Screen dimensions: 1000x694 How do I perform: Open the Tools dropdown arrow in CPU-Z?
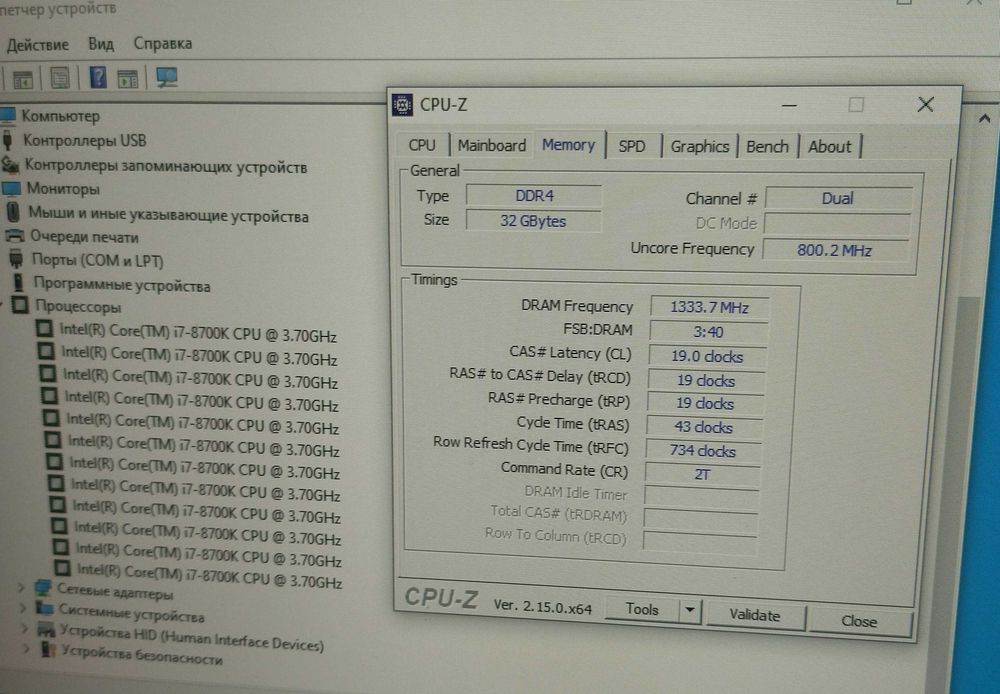(689, 610)
